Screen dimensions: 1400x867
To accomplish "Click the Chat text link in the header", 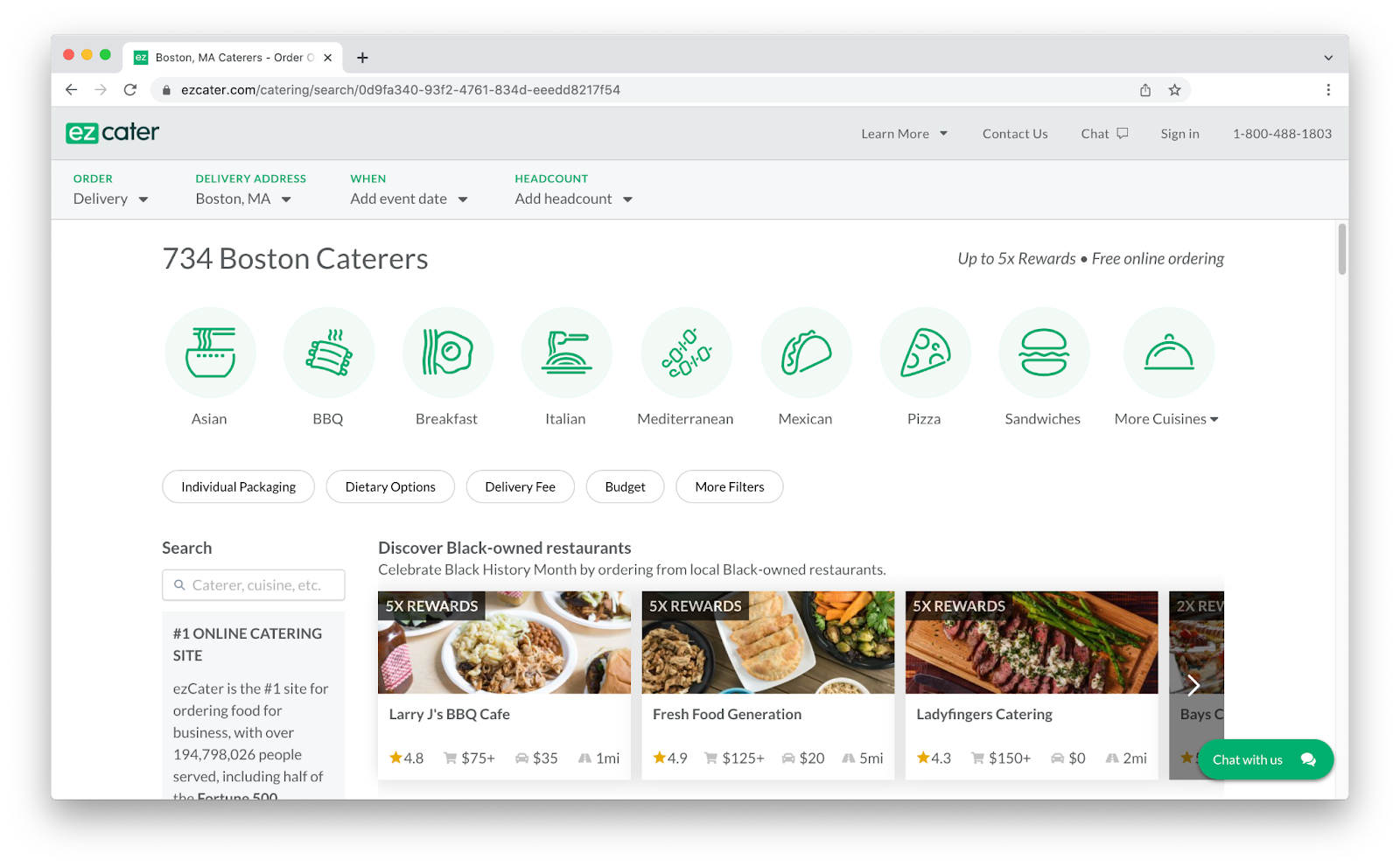I will (x=1095, y=134).
